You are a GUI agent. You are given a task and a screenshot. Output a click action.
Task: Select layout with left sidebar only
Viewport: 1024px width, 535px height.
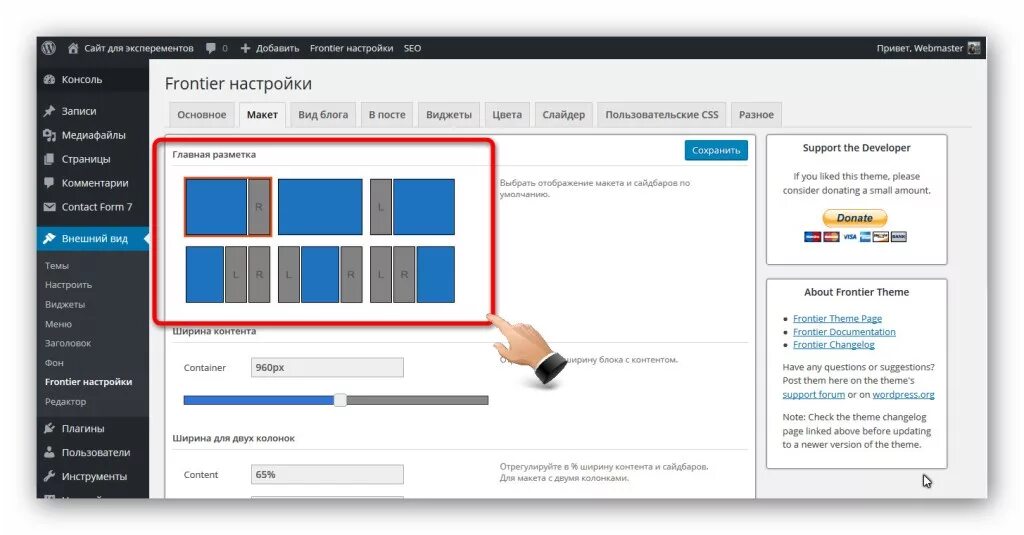point(412,206)
